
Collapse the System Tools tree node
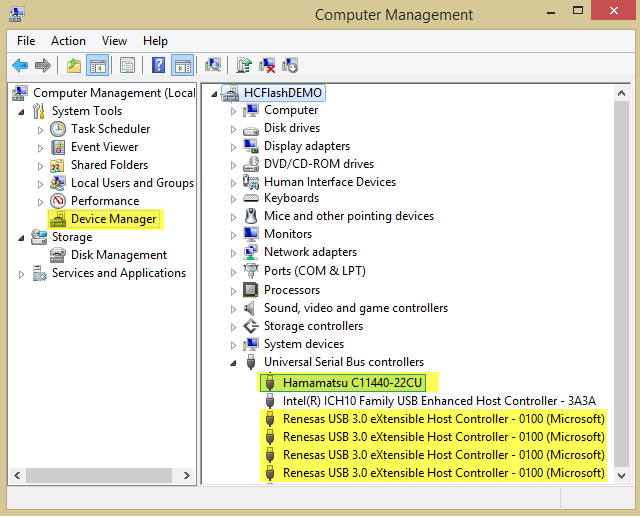[21, 111]
